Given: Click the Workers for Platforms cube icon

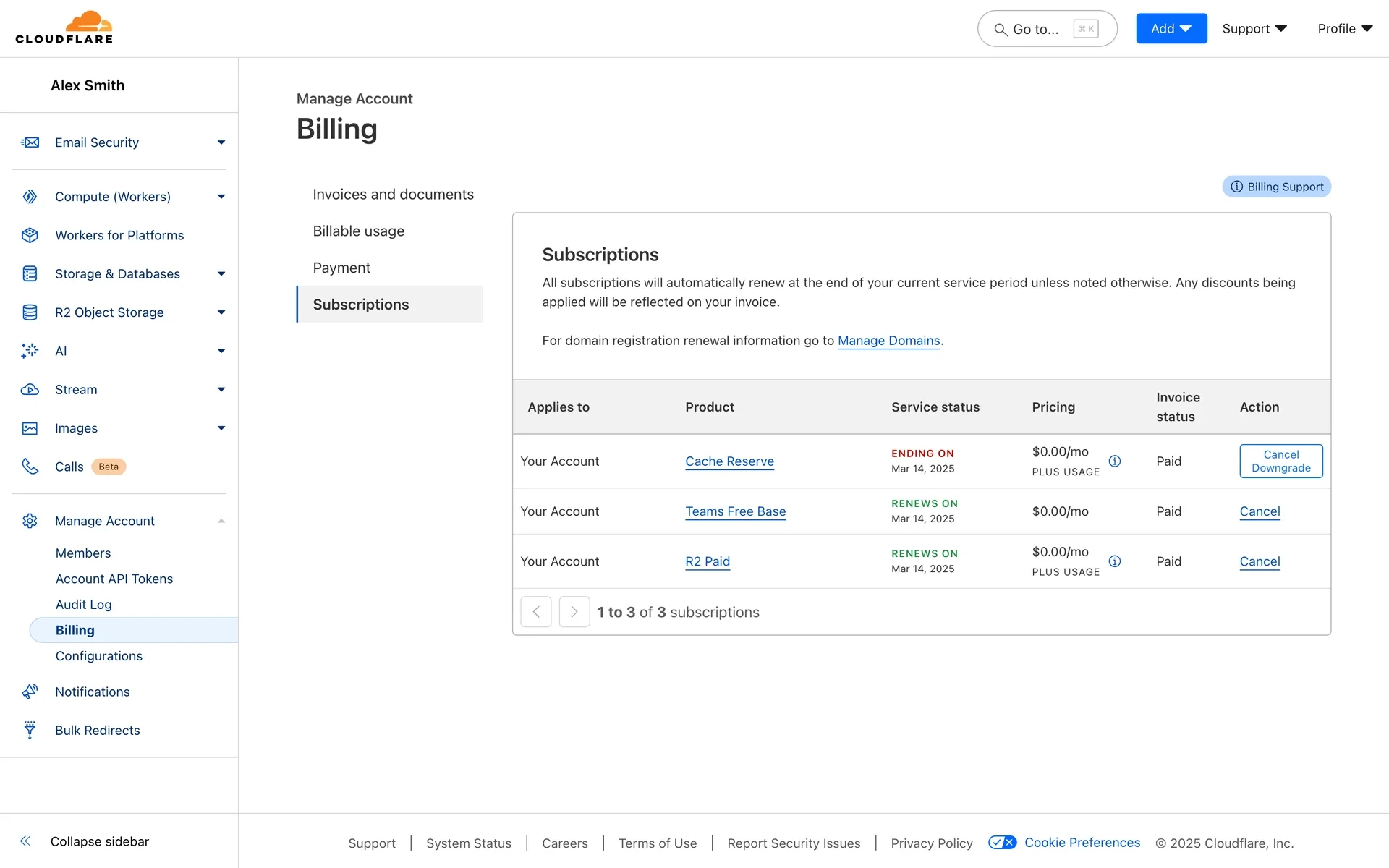Looking at the screenshot, I should (x=30, y=235).
